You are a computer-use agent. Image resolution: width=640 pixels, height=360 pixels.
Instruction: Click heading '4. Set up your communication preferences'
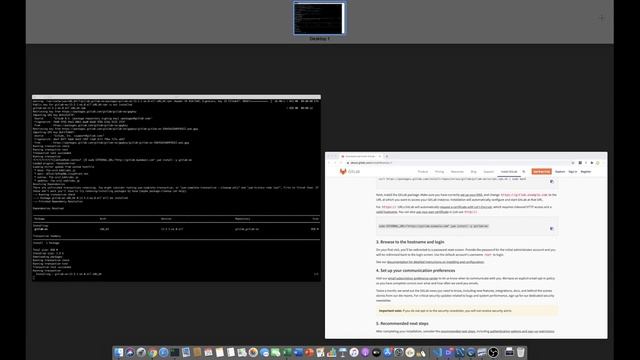[x=415, y=271]
